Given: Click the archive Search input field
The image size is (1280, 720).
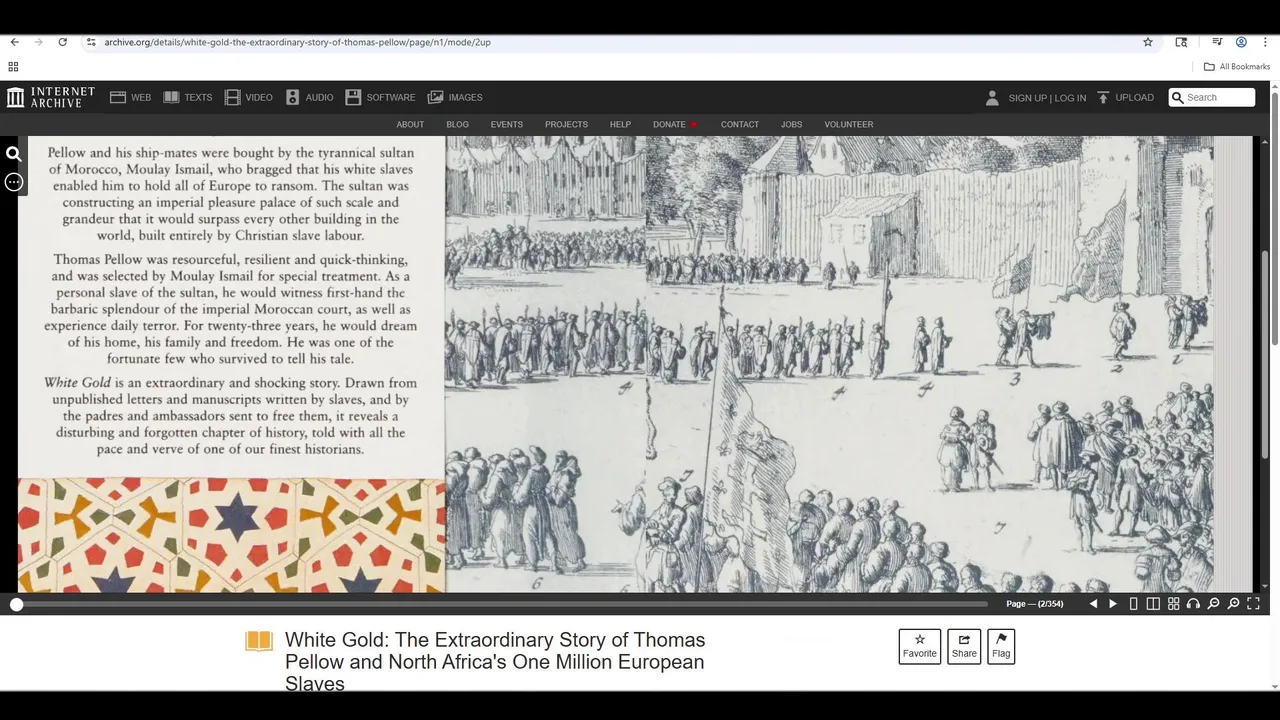Looking at the screenshot, I should tap(1212, 97).
